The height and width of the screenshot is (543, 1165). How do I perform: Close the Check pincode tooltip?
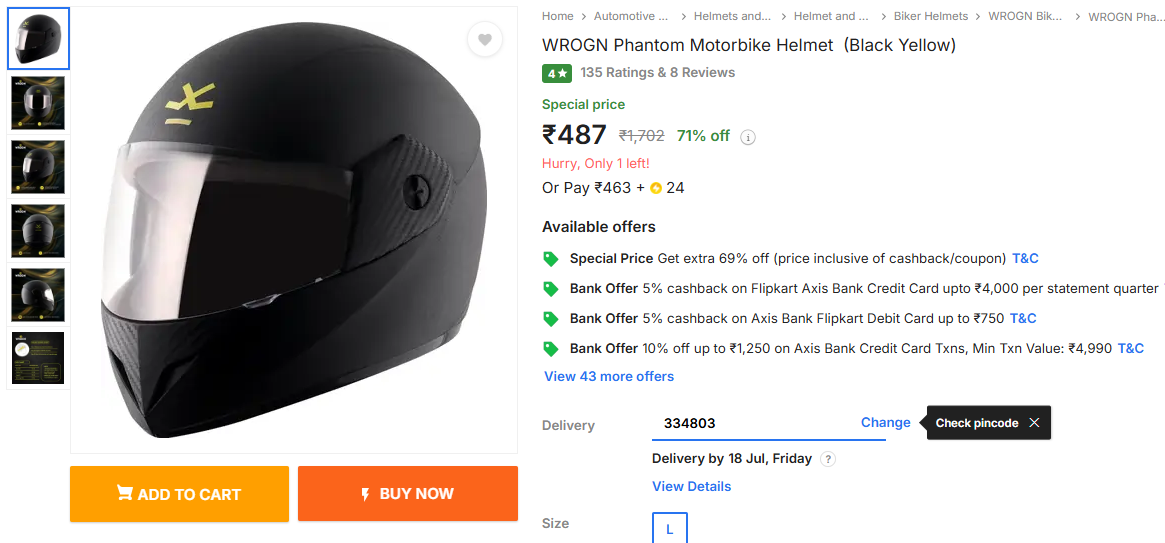point(1034,423)
